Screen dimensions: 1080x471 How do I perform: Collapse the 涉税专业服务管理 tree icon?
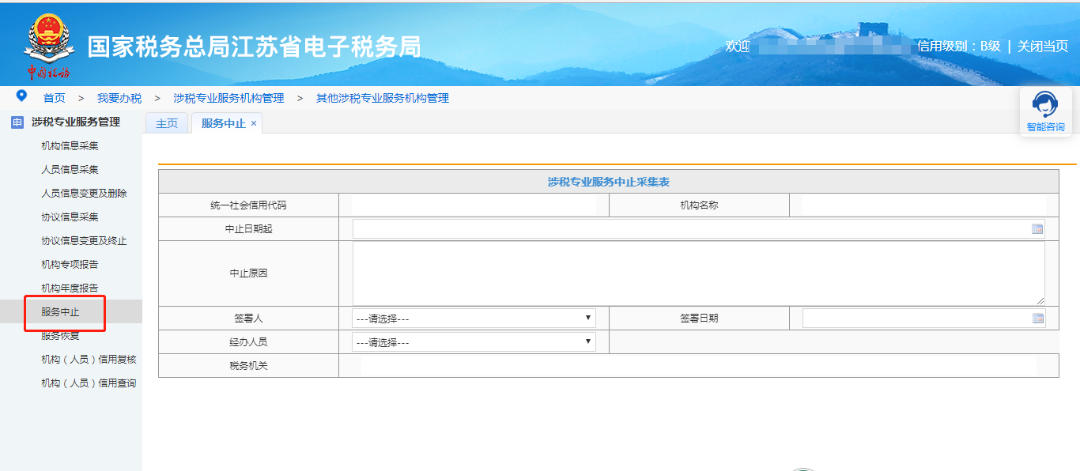coord(17,123)
